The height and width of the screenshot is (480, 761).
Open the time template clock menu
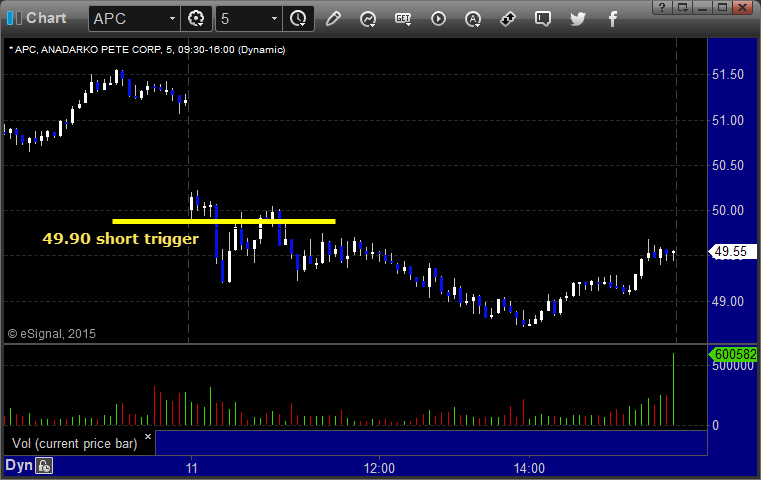coord(298,19)
